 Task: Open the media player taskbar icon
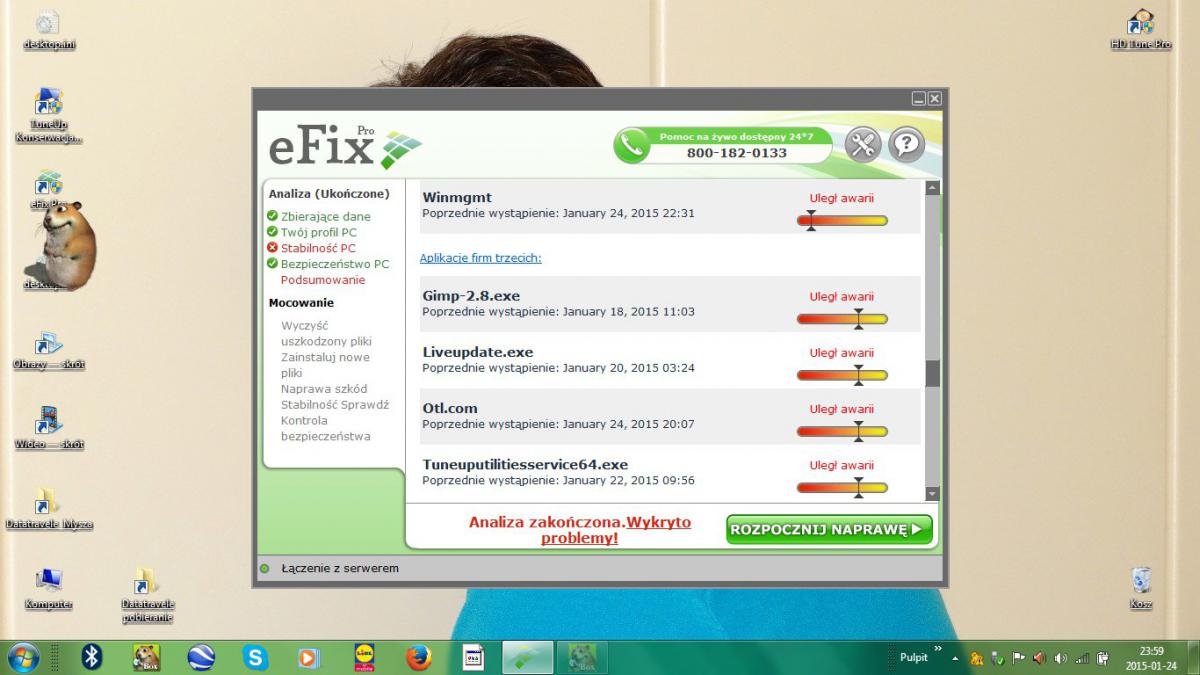[x=309, y=657]
